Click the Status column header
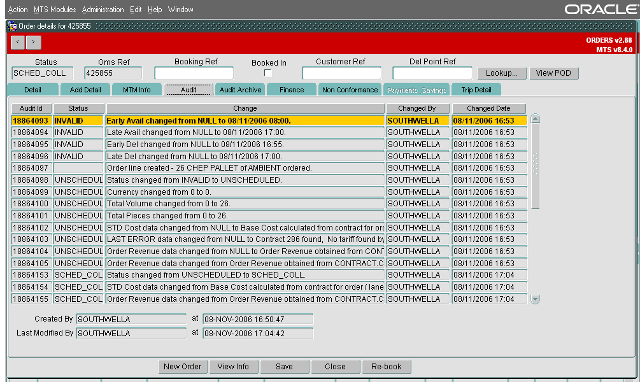 [78, 109]
